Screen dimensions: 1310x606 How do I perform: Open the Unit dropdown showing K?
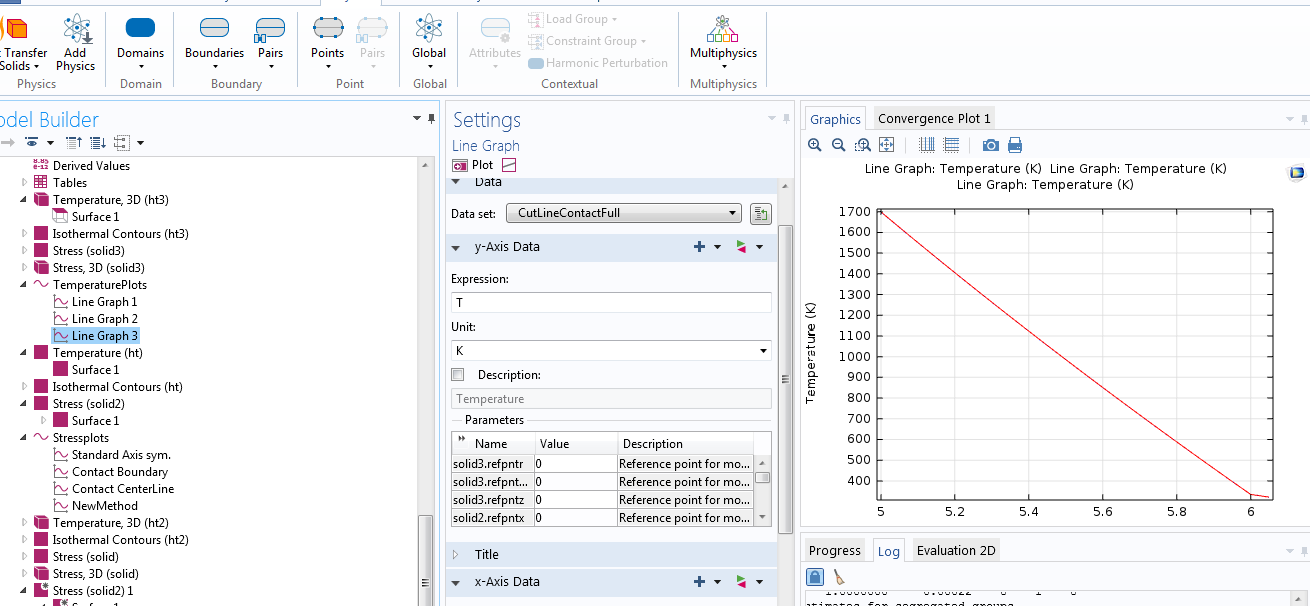click(611, 351)
